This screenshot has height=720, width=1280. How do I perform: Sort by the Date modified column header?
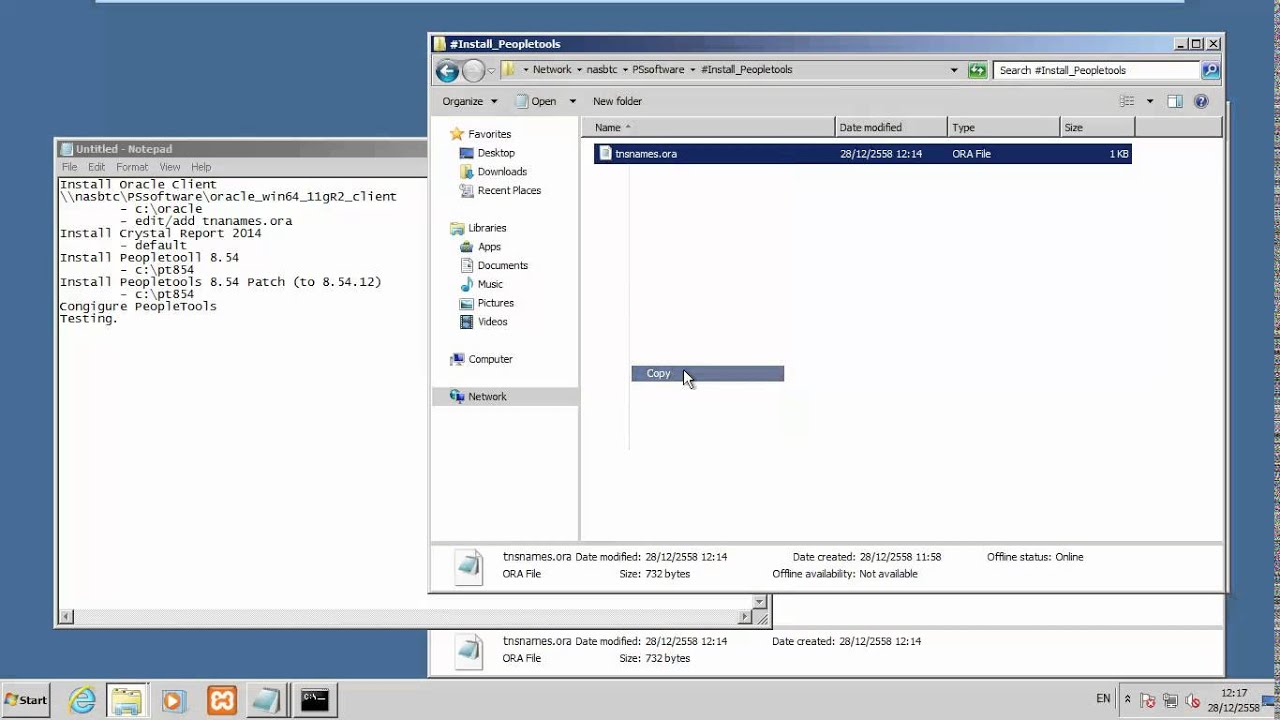coord(891,127)
